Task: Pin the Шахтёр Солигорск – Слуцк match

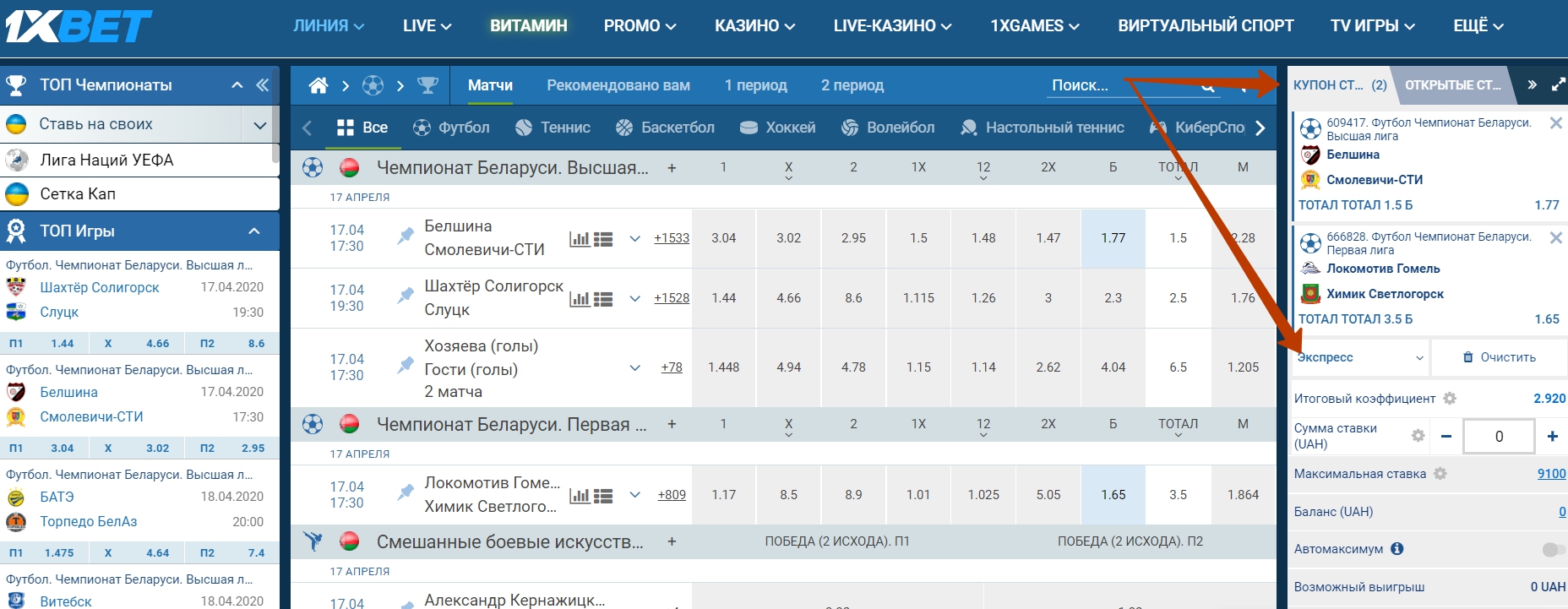Action: (x=406, y=296)
